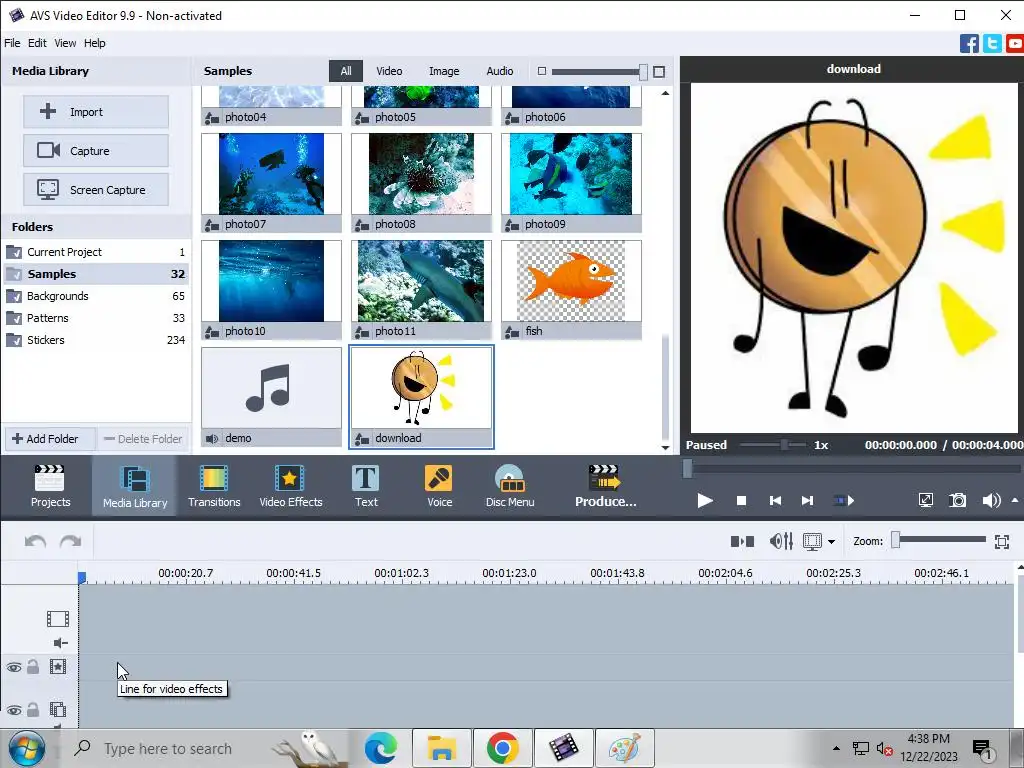Screen dimensions: 1024x768
Task: Select the Video filter tab
Action: click(389, 71)
